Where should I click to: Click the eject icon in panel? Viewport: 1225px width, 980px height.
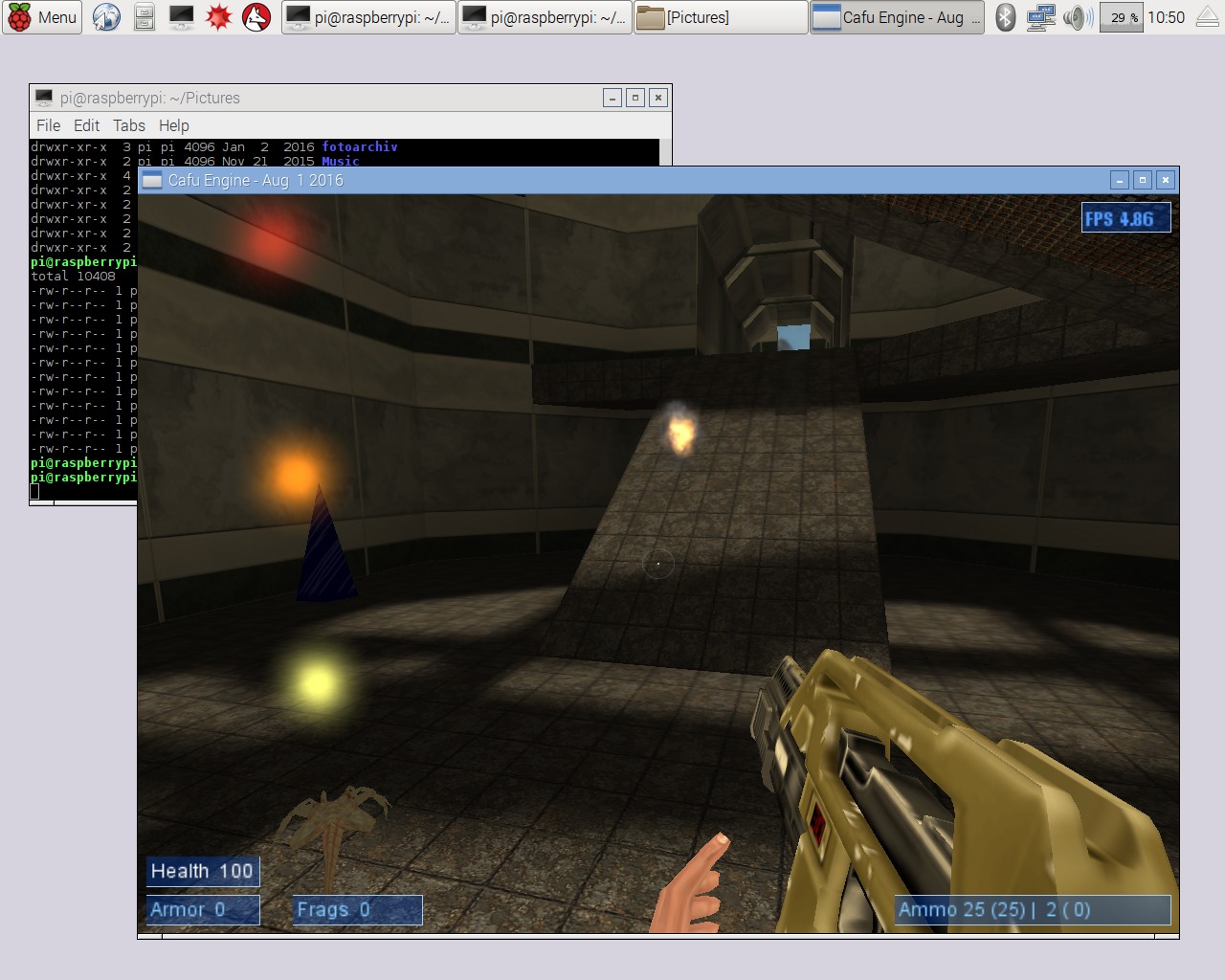[1209, 17]
